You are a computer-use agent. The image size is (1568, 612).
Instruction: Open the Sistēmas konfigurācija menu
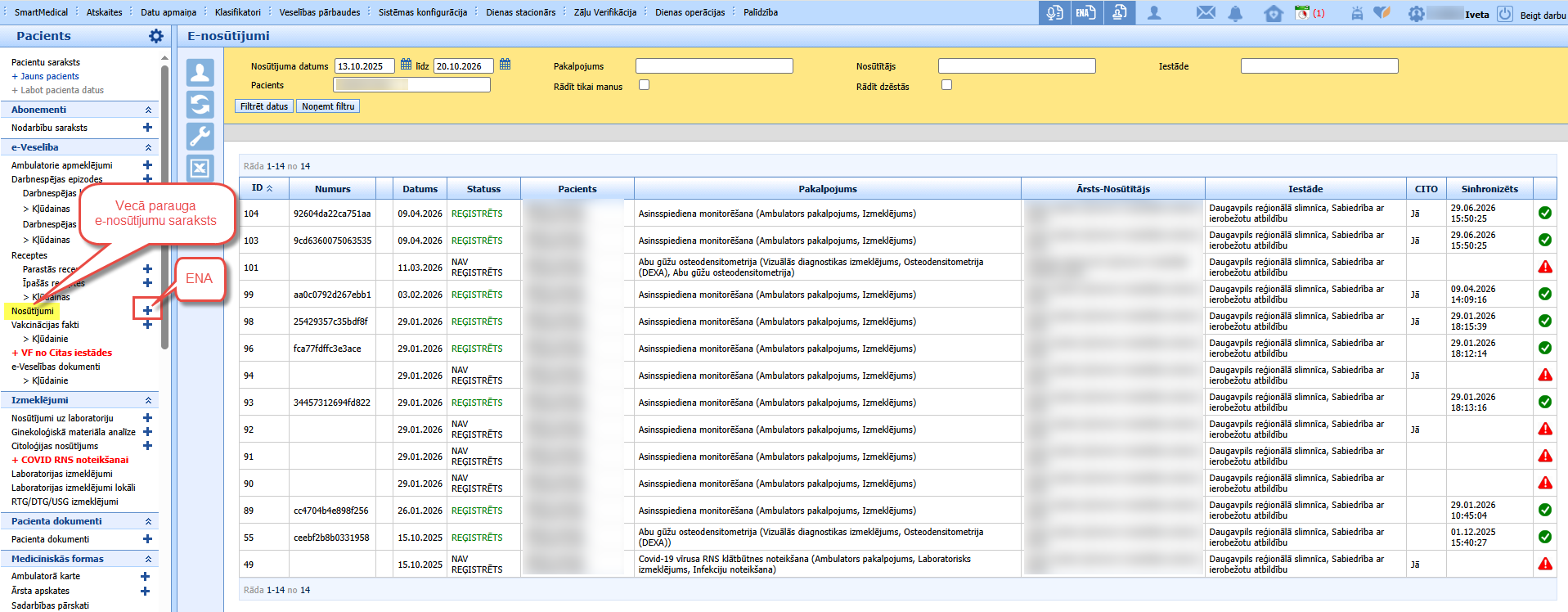(x=423, y=12)
